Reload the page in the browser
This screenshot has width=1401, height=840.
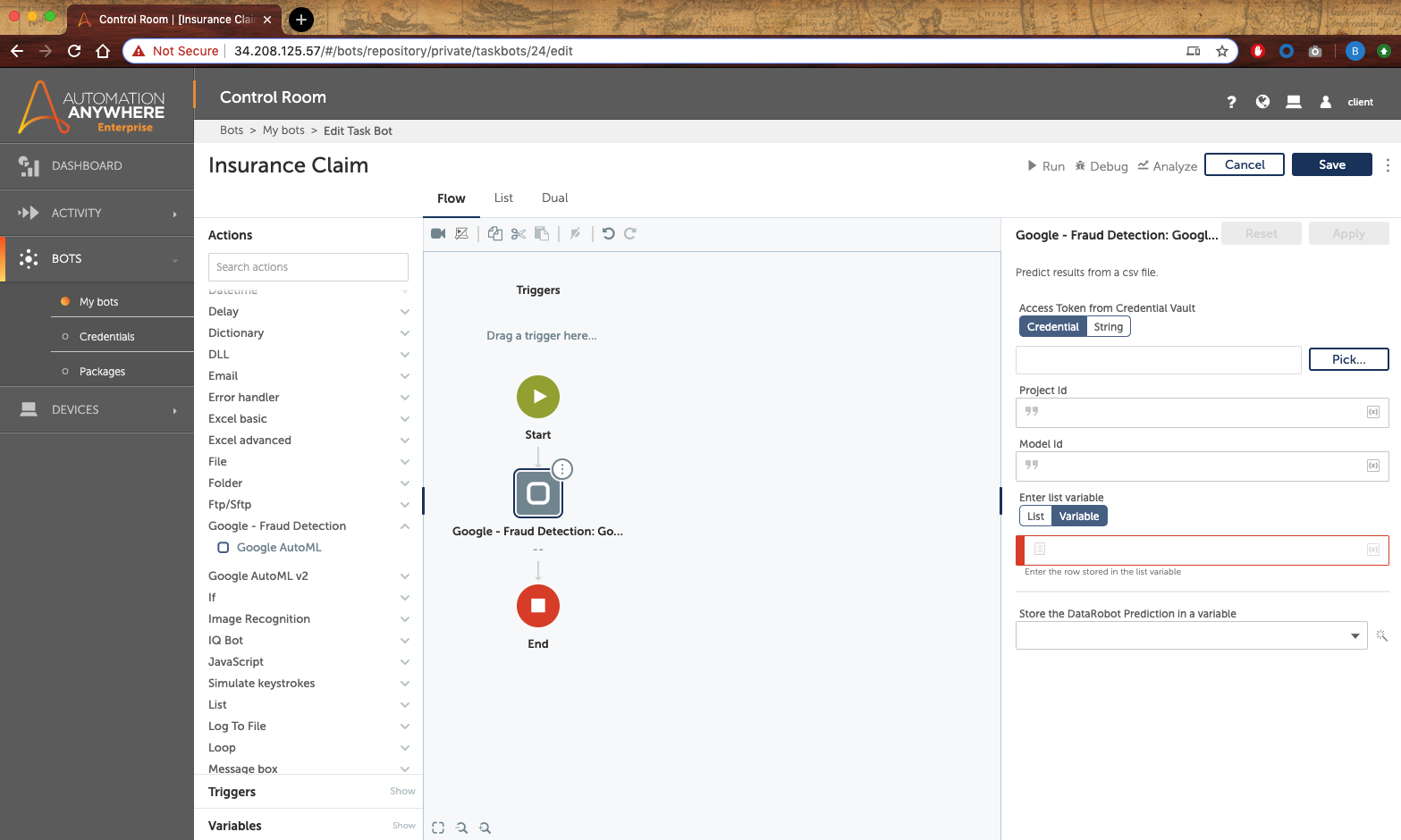pyautogui.click(x=74, y=51)
